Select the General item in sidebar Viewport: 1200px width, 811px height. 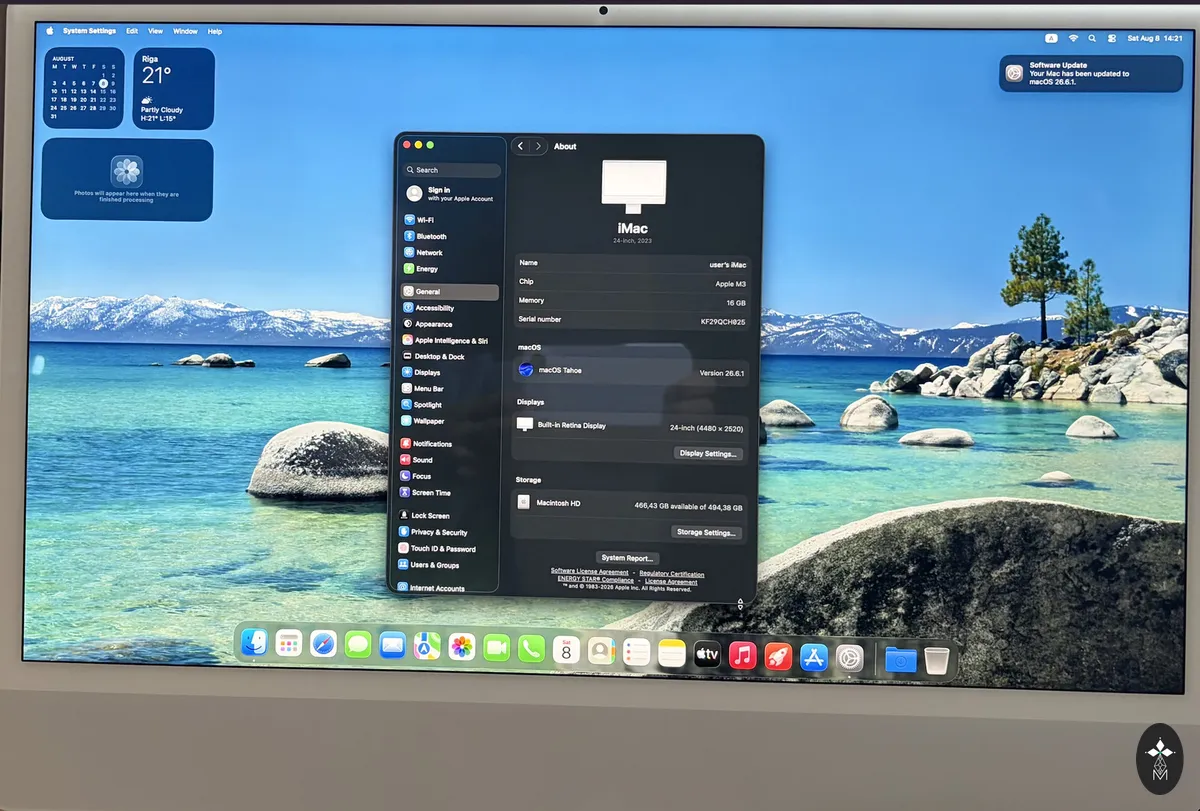pyautogui.click(x=449, y=292)
